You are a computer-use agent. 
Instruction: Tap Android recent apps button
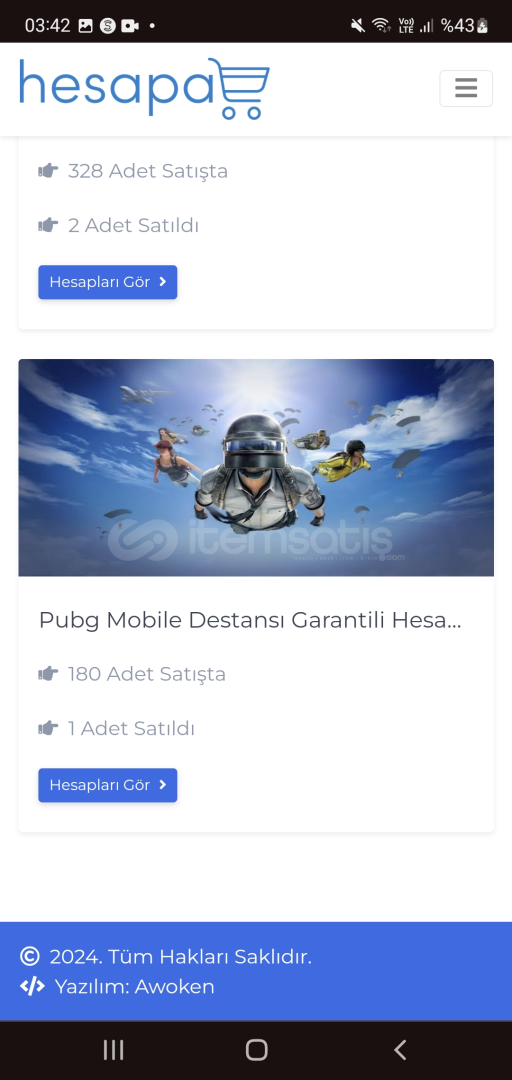click(113, 1050)
